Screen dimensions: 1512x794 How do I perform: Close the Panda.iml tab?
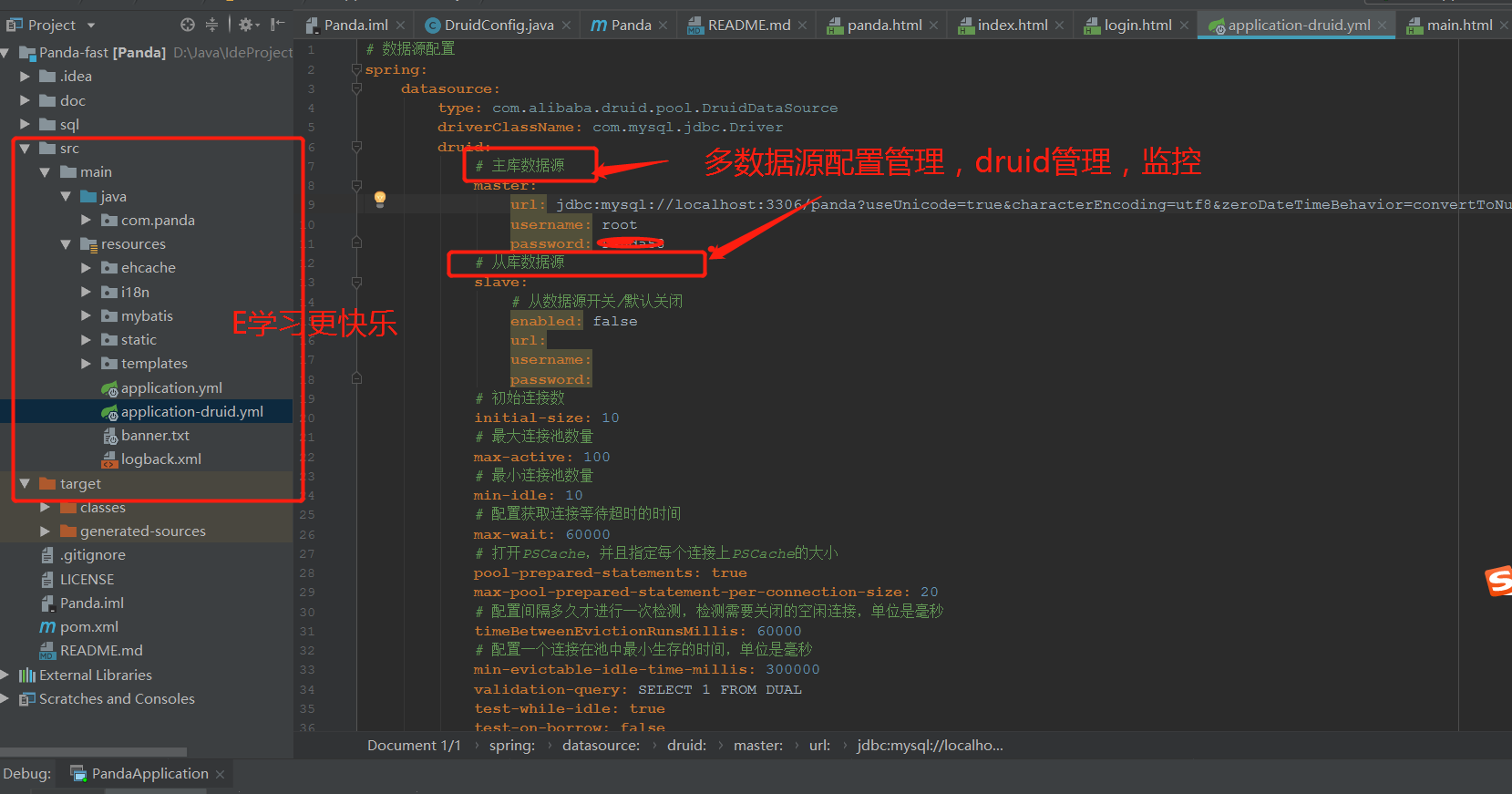(x=400, y=26)
